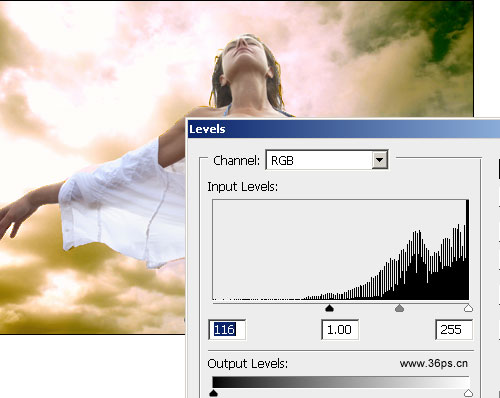Select the white input level slider
Image resolution: width=500 pixels, height=398 pixels.
468,308
